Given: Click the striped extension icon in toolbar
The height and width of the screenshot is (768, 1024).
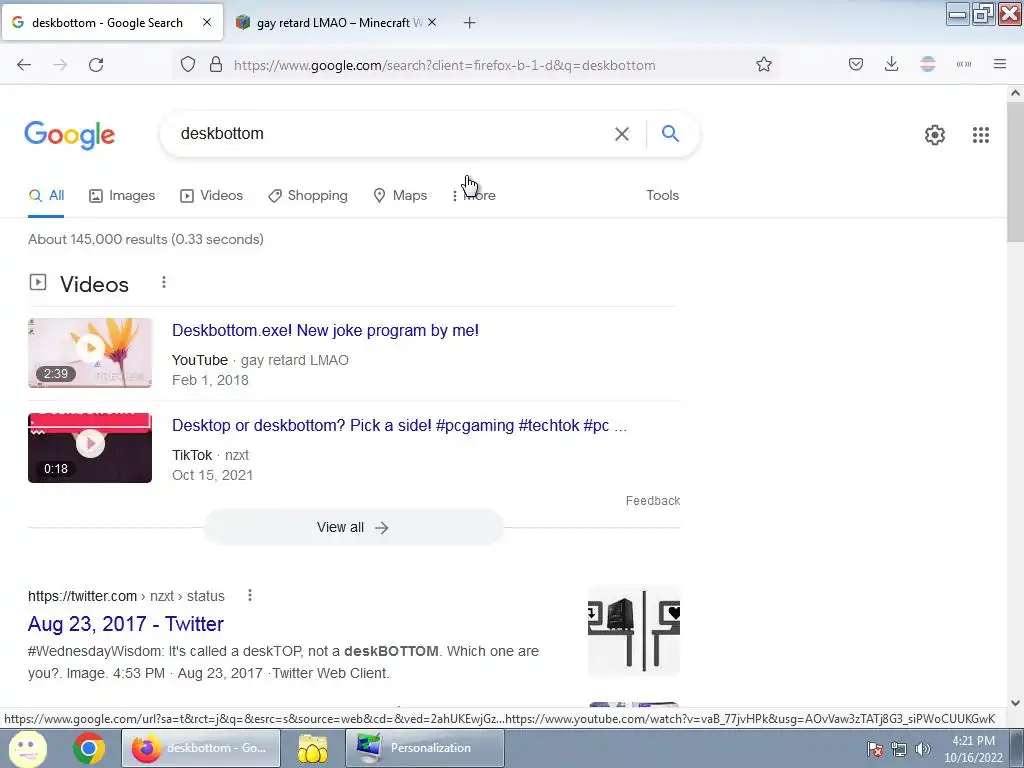Looking at the screenshot, I should [x=928, y=65].
